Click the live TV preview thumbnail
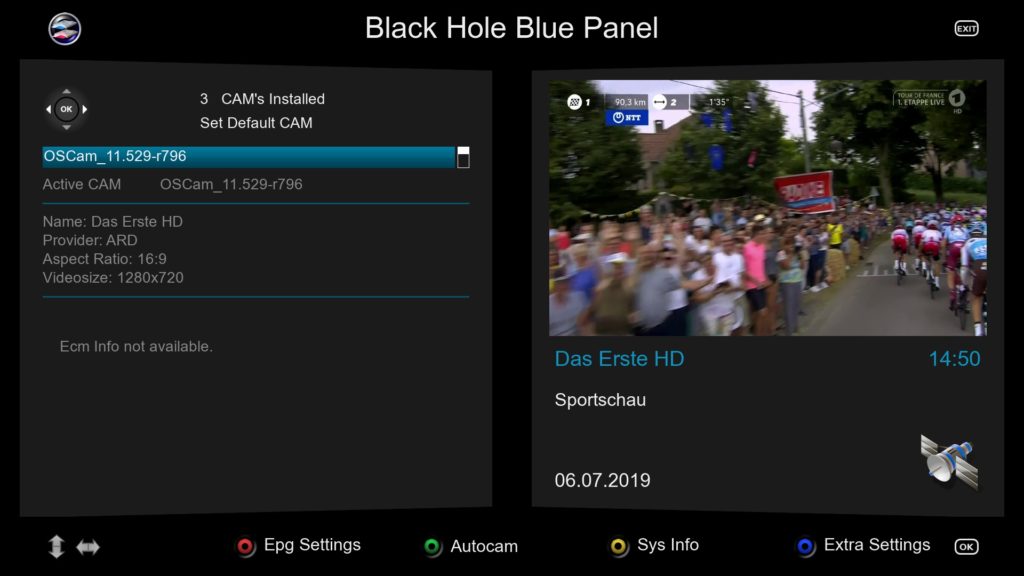Image resolution: width=1024 pixels, height=576 pixels. (767, 208)
